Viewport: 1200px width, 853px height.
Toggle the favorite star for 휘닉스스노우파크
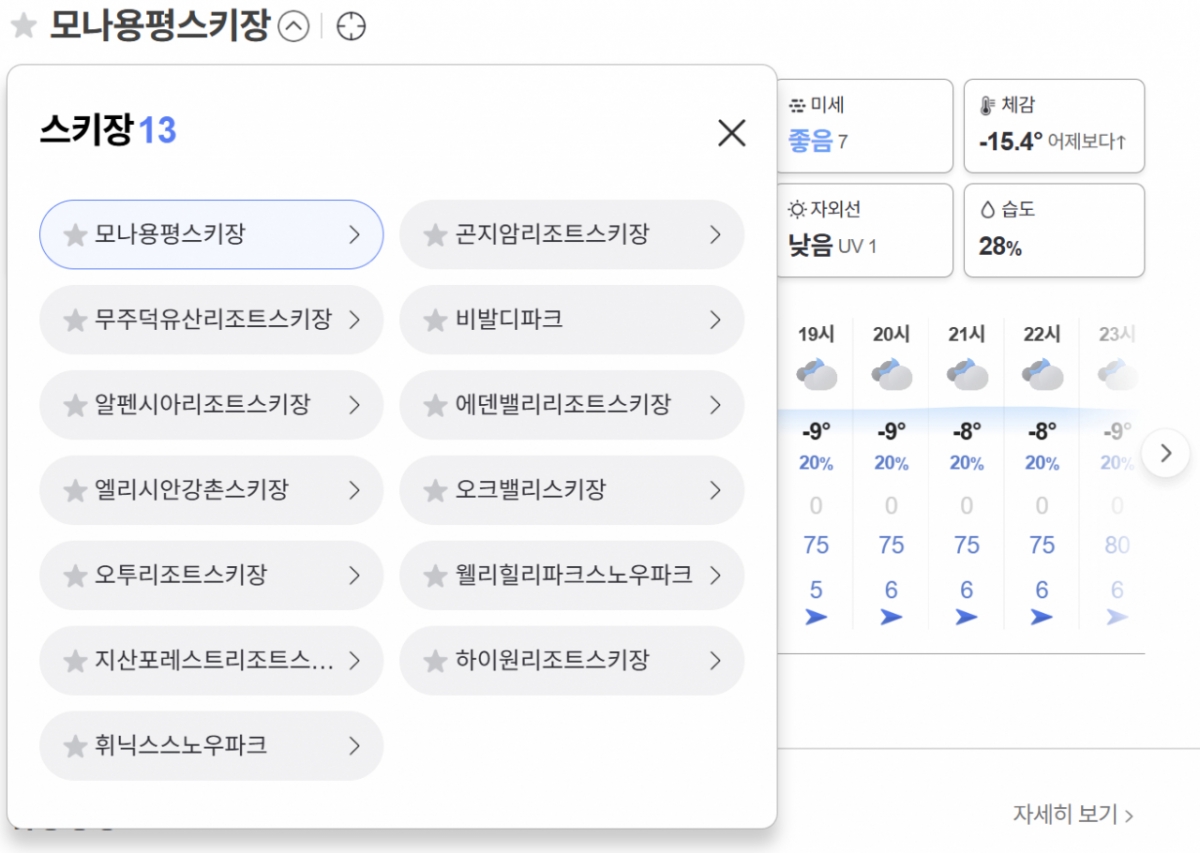click(x=74, y=745)
